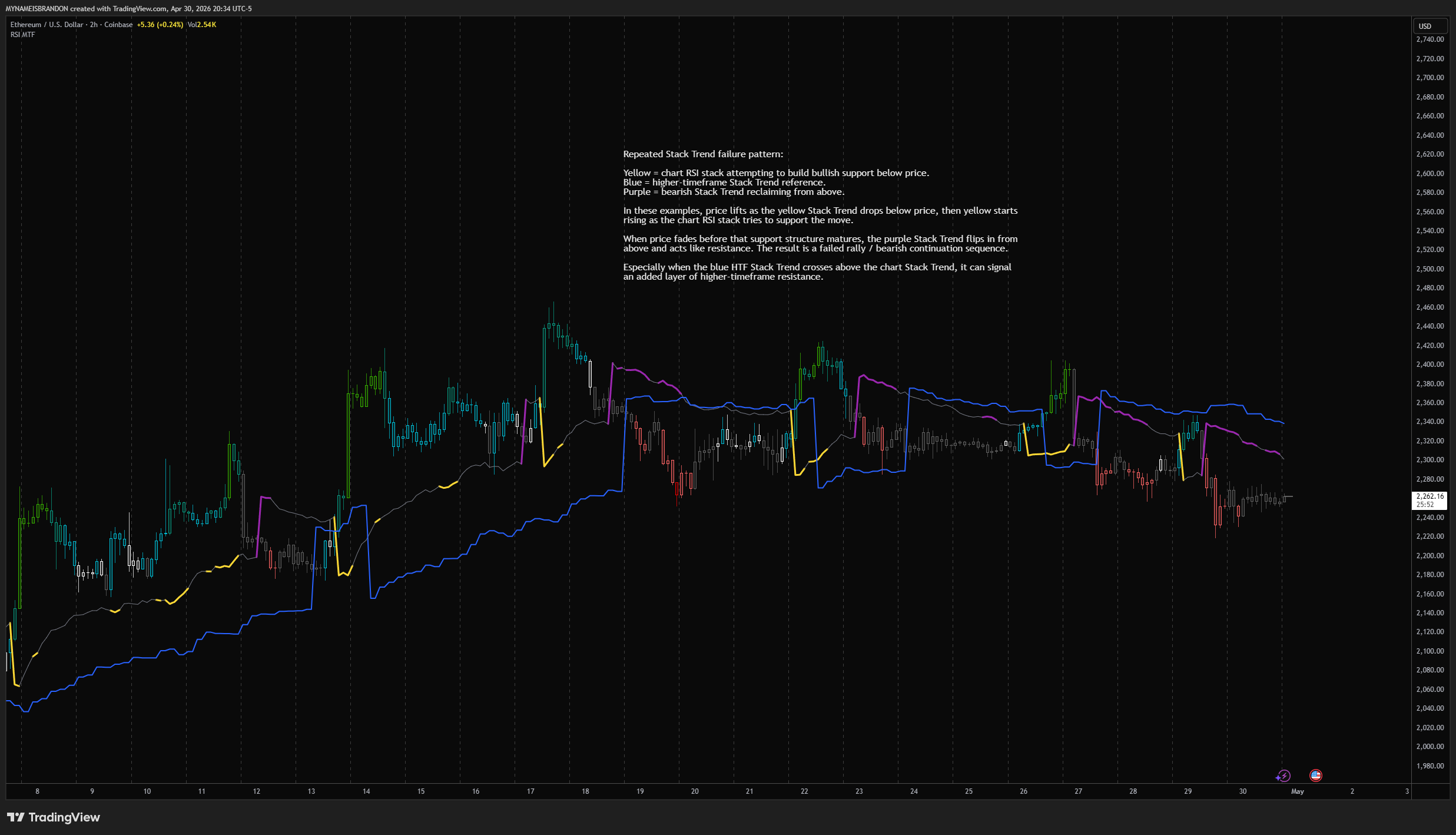
Task: Click the US flag economic event icon
Action: [1315, 775]
